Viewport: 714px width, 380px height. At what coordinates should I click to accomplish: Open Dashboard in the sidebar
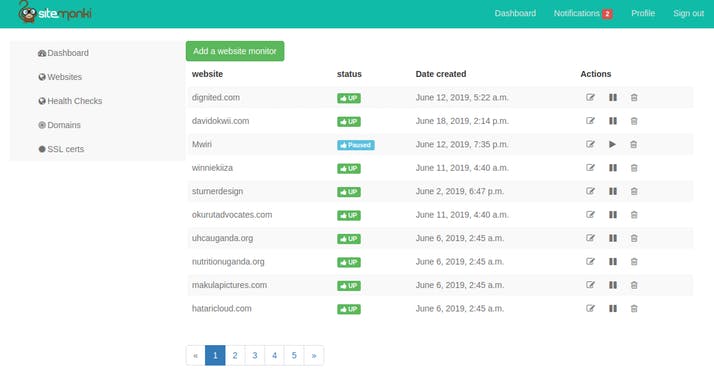coord(63,53)
